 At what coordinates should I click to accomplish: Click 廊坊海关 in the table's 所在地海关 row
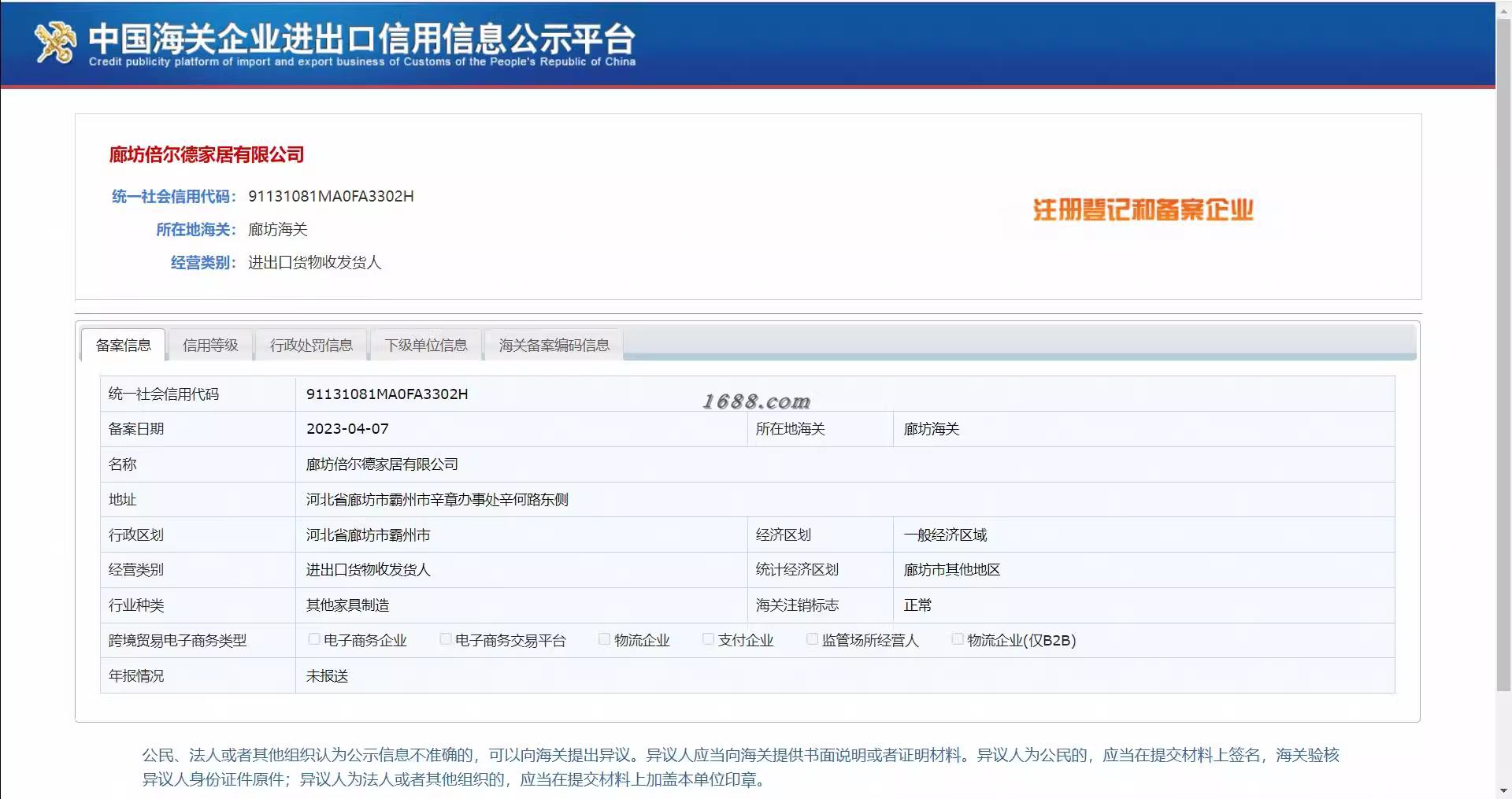tap(931, 429)
